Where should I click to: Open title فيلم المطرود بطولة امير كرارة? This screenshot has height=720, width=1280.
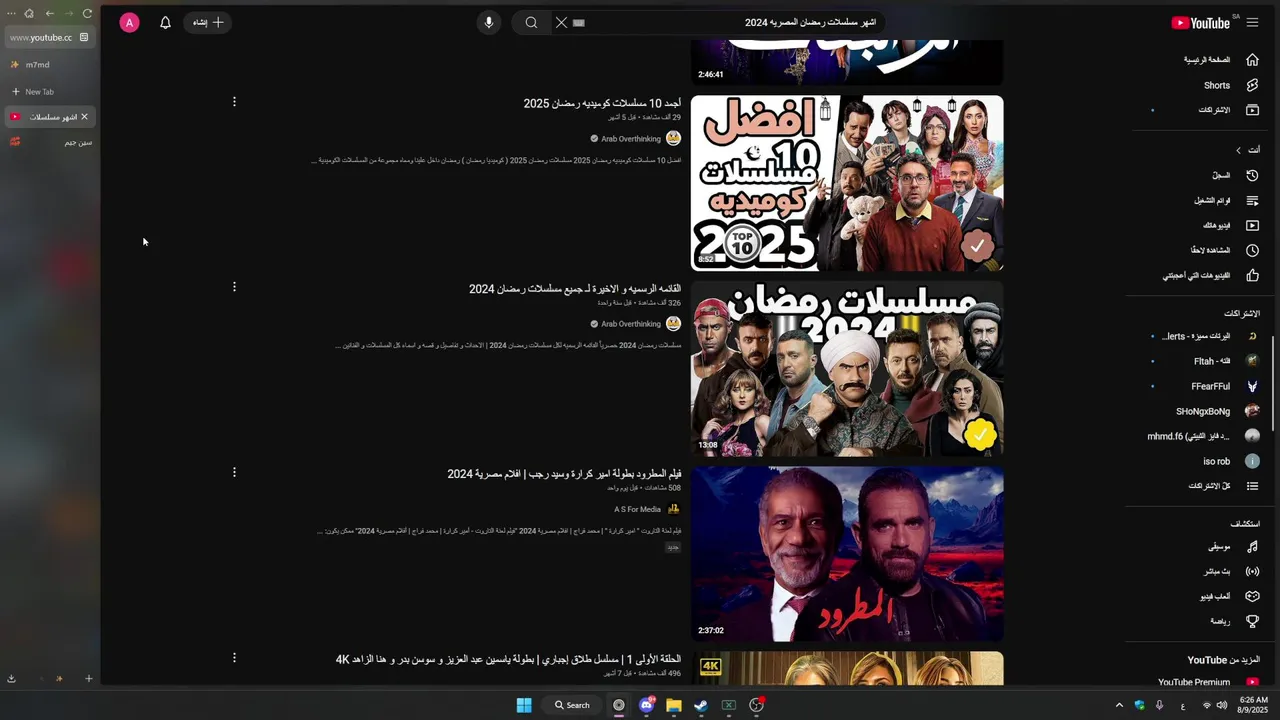click(x=564, y=474)
